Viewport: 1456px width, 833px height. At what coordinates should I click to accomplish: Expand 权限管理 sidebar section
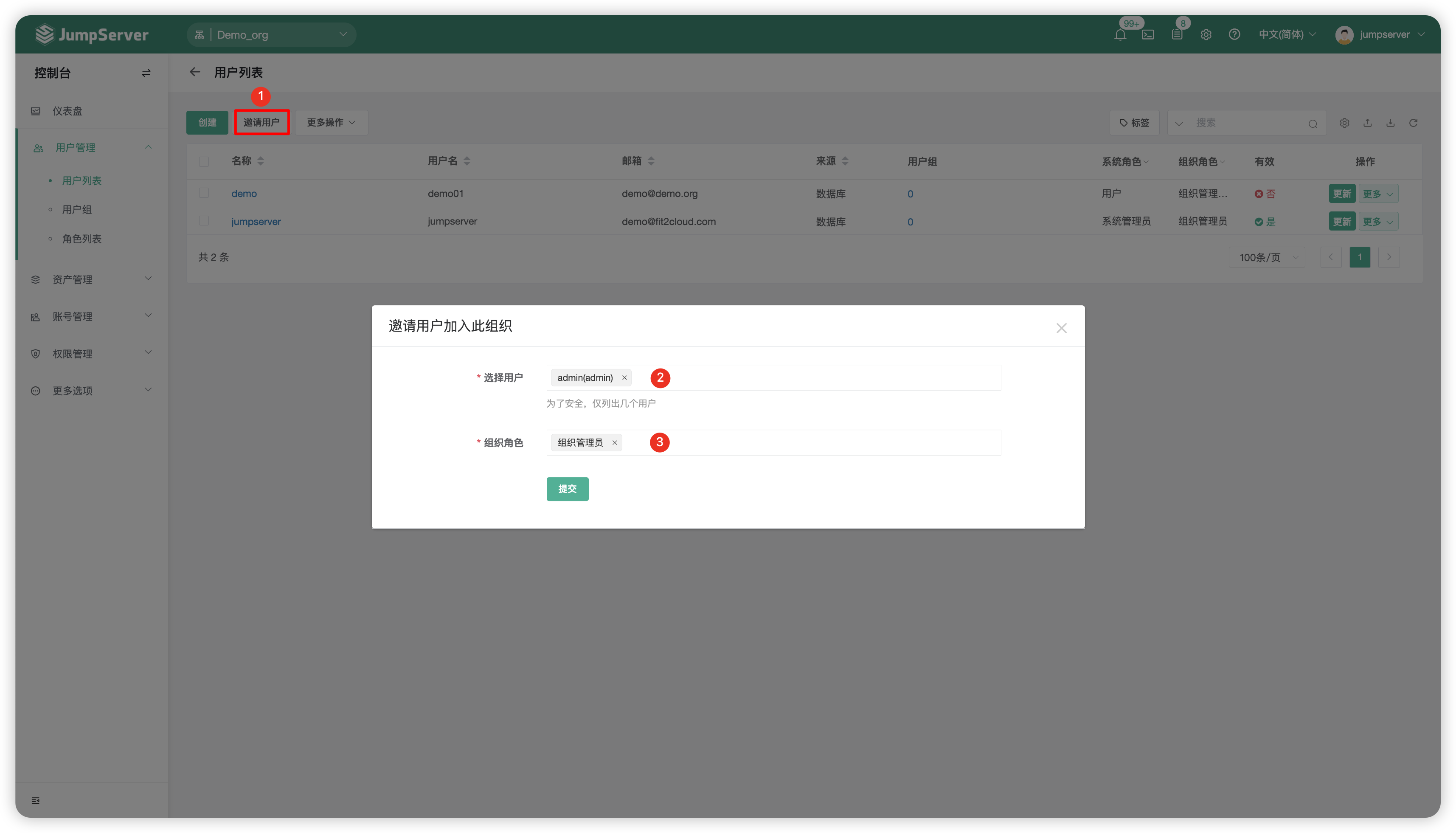point(92,354)
